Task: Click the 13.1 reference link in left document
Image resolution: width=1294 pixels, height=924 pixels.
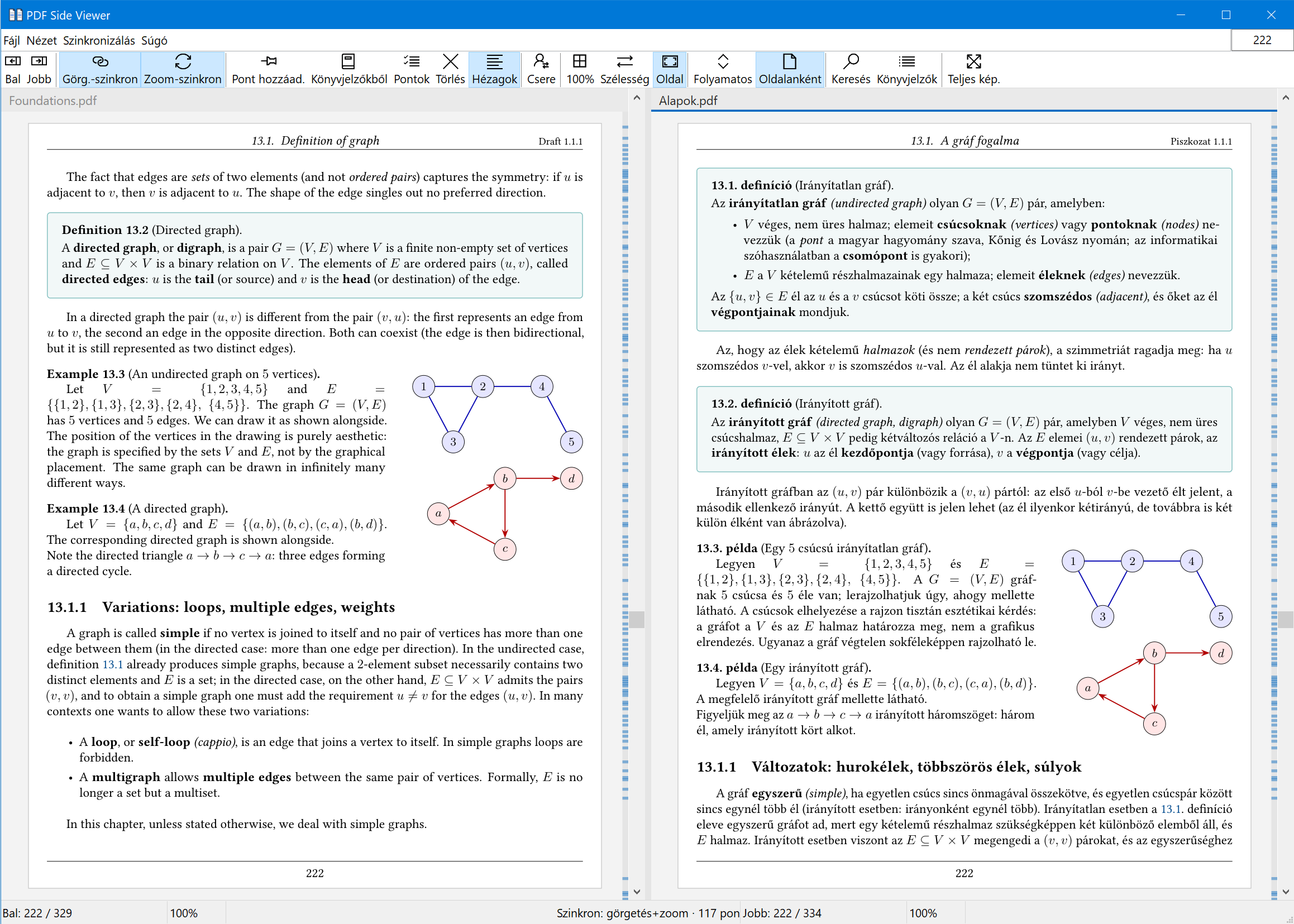Action: point(113,664)
